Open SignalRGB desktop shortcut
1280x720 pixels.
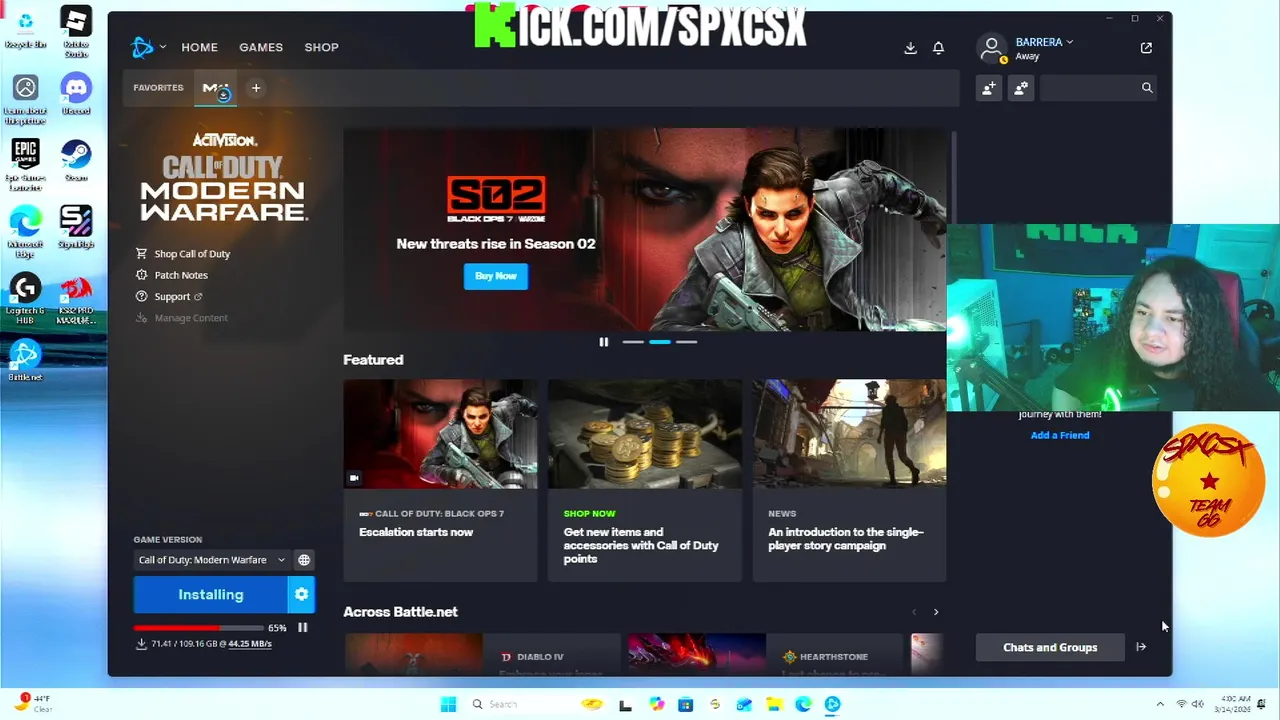76,228
